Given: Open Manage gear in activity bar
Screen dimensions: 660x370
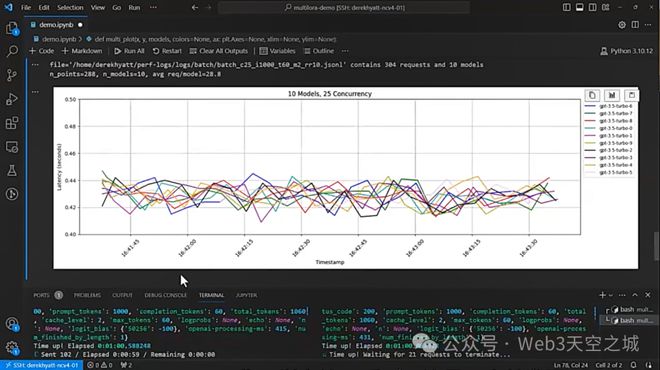Looking at the screenshot, I should point(12,347).
